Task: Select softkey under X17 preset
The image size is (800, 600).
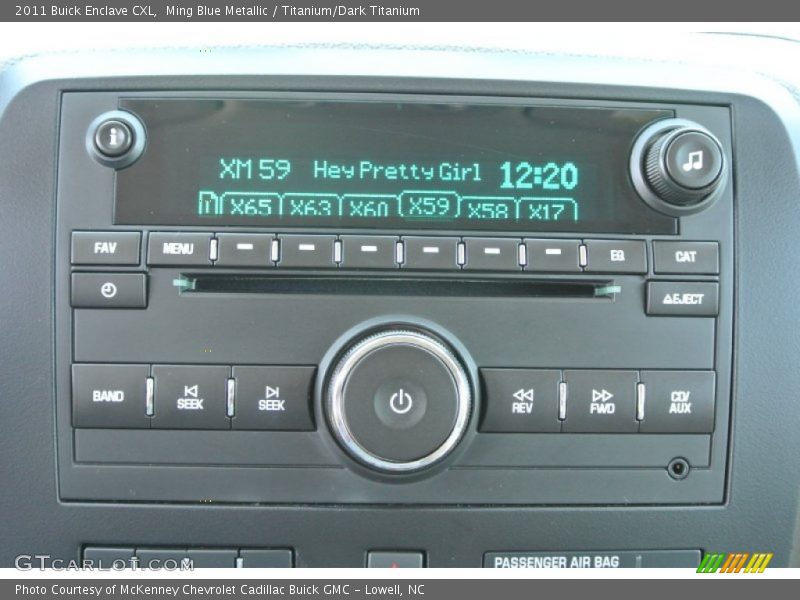Action: point(553,255)
